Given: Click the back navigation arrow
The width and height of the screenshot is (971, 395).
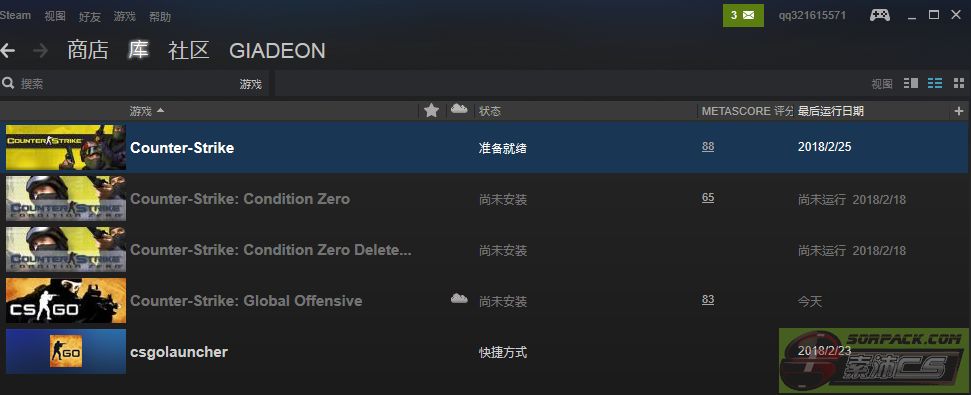Looking at the screenshot, I should point(7,51).
